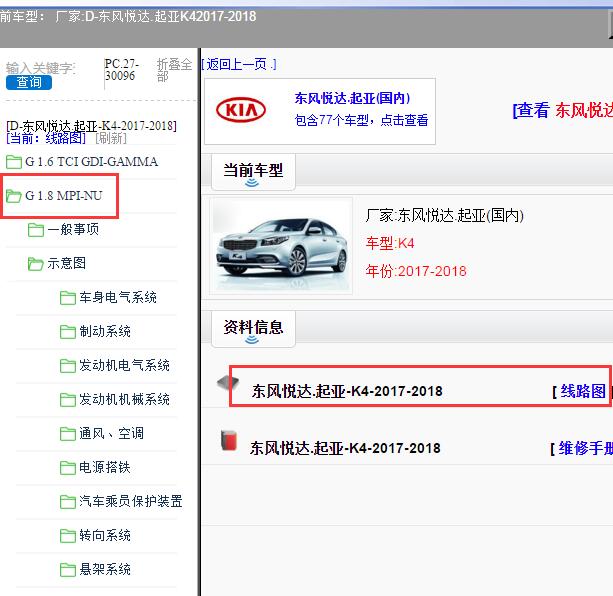Open 电源搭铁 entry
The image size is (613, 596).
click(x=105, y=467)
